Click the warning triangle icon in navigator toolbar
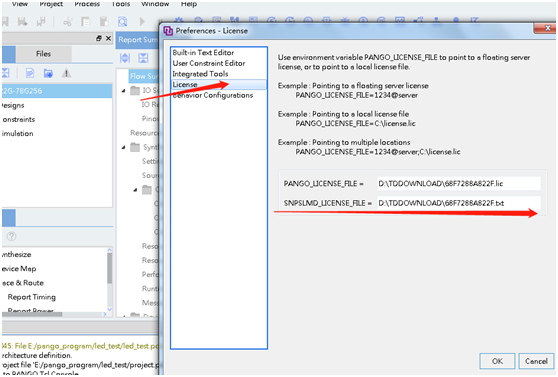Viewport: 558px width, 377px height. coord(66,73)
